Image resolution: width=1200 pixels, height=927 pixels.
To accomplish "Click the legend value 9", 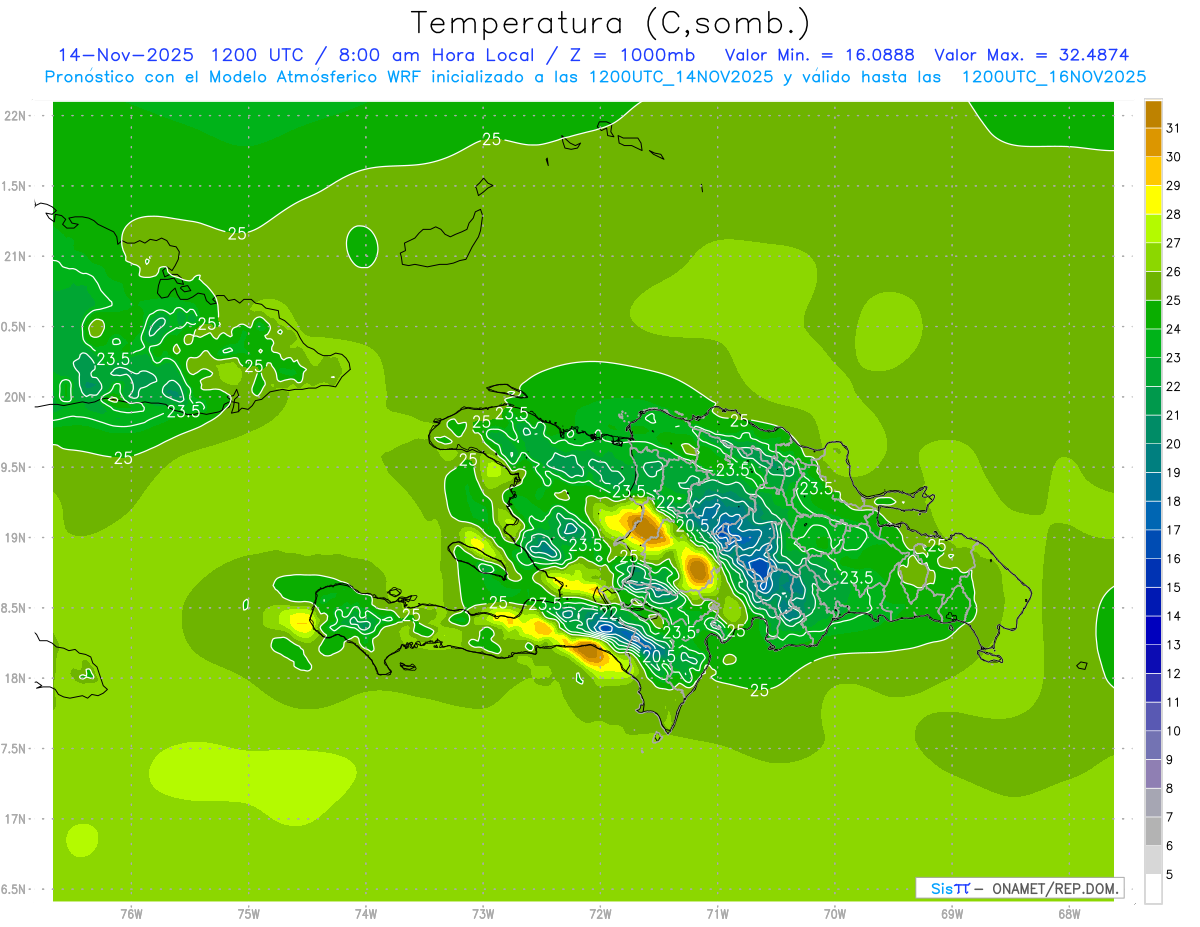I will pyautogui.click(x=1170, y=759).
